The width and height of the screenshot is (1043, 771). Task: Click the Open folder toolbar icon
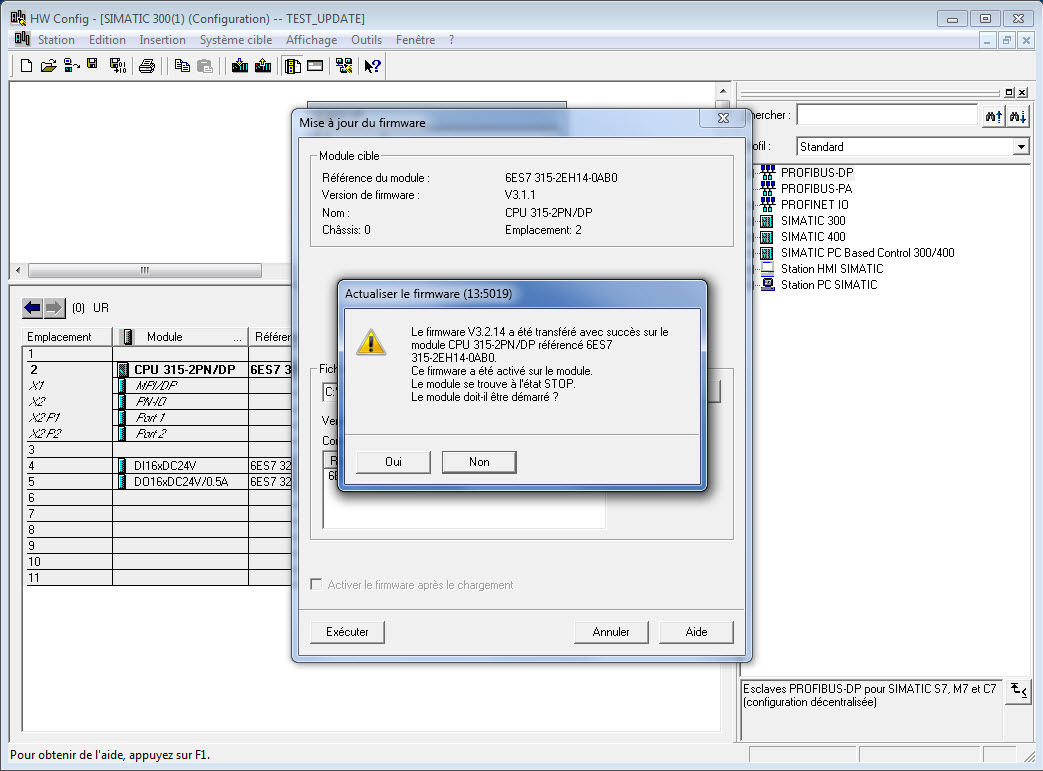point(48,66)
